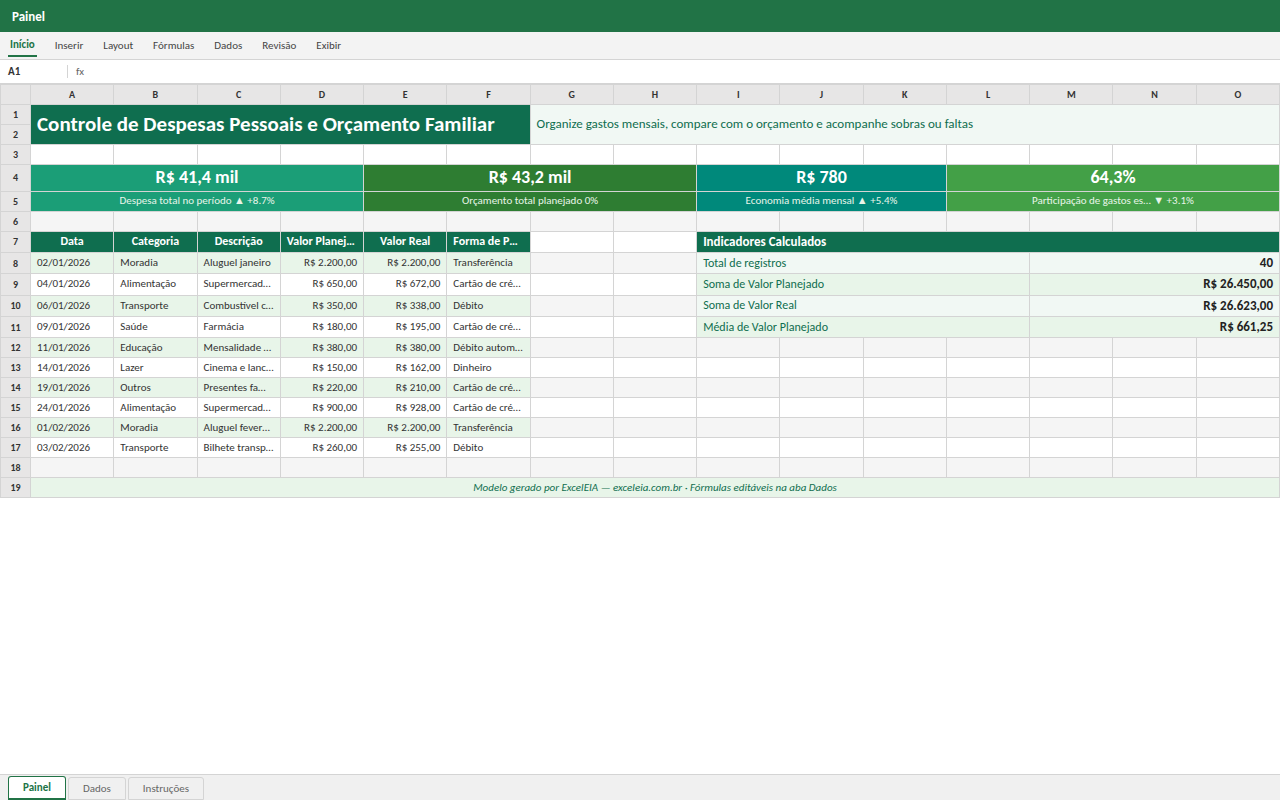Select the 'Farmácia' description cell
Image resolution: width=1280 pixels, height=800 pixels.
239,327
